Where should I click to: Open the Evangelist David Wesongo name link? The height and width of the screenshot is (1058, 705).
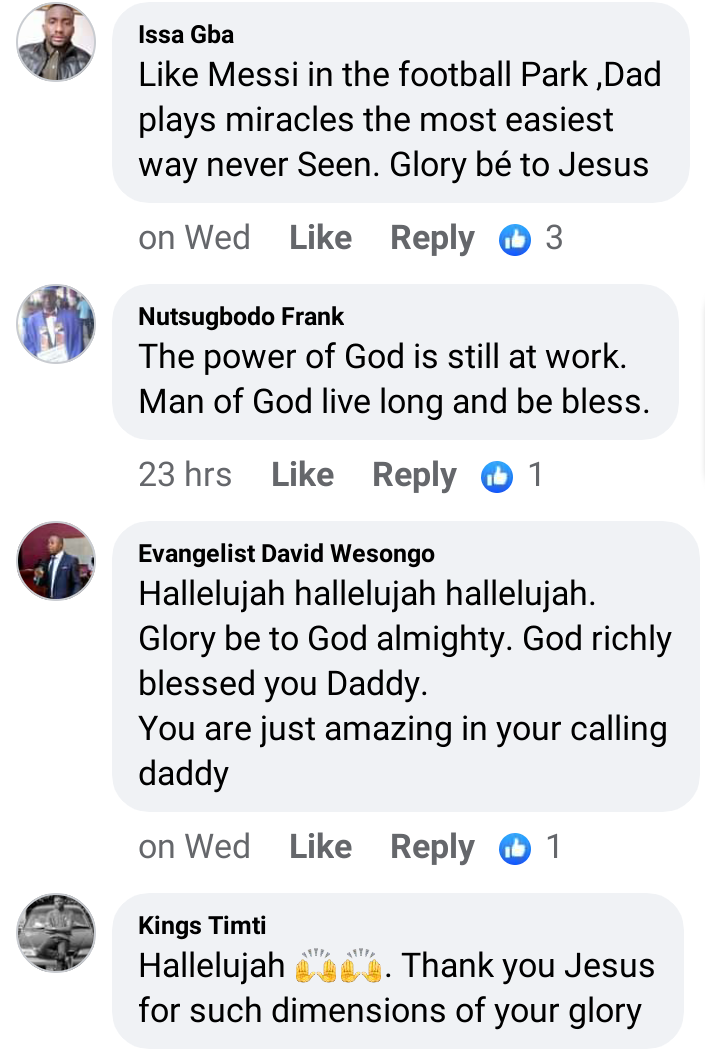tap(286, 554)
